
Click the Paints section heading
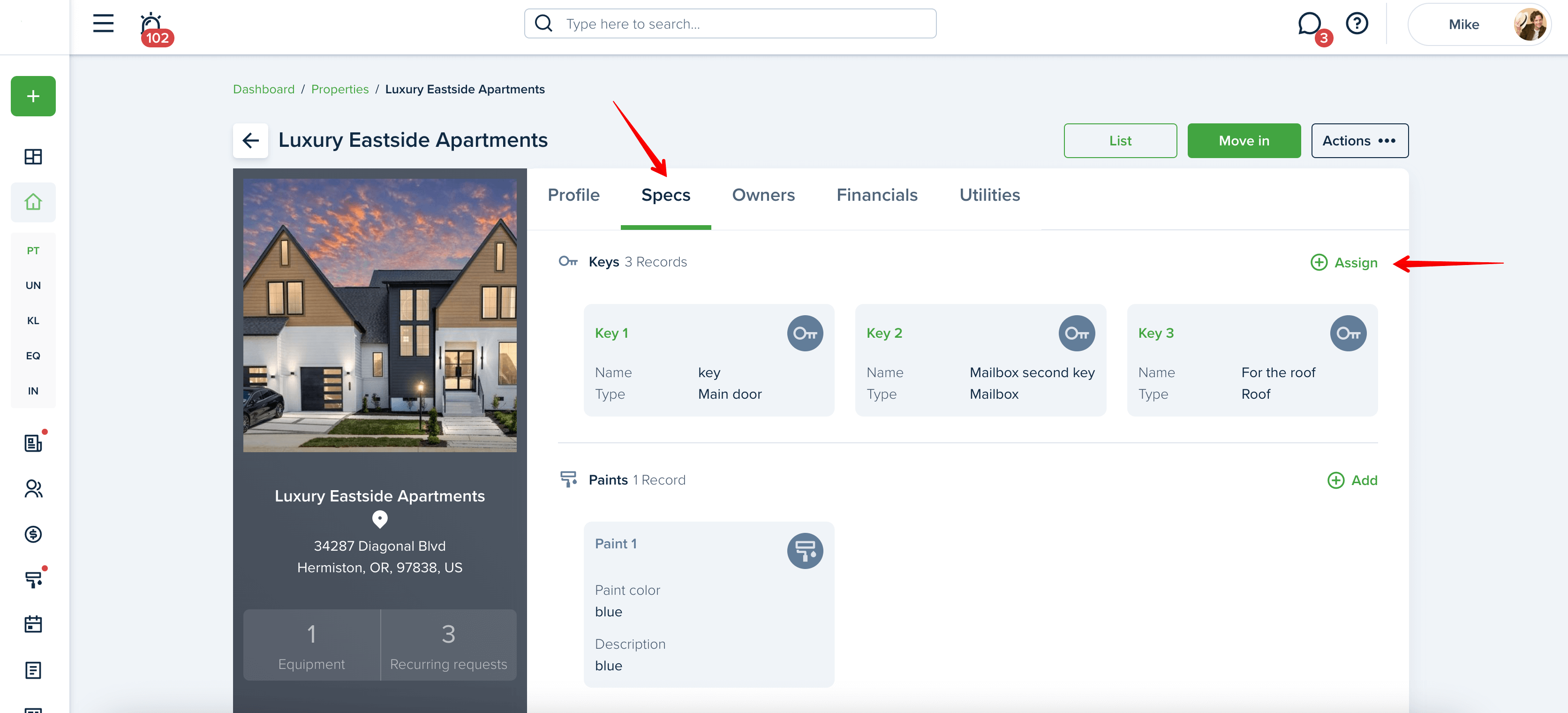(x=608, y=480)
